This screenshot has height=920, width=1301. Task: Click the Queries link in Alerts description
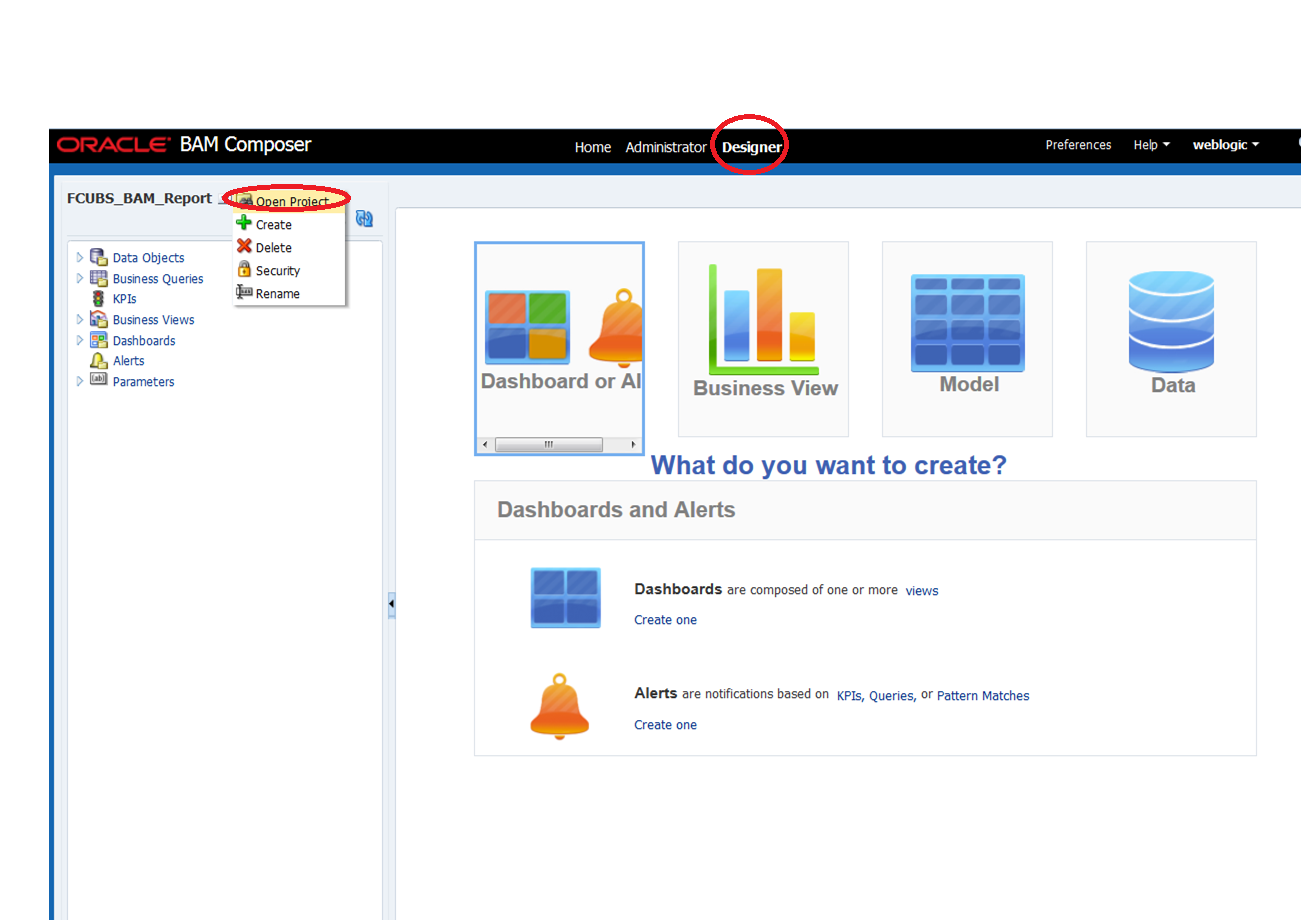pos(892,696)
